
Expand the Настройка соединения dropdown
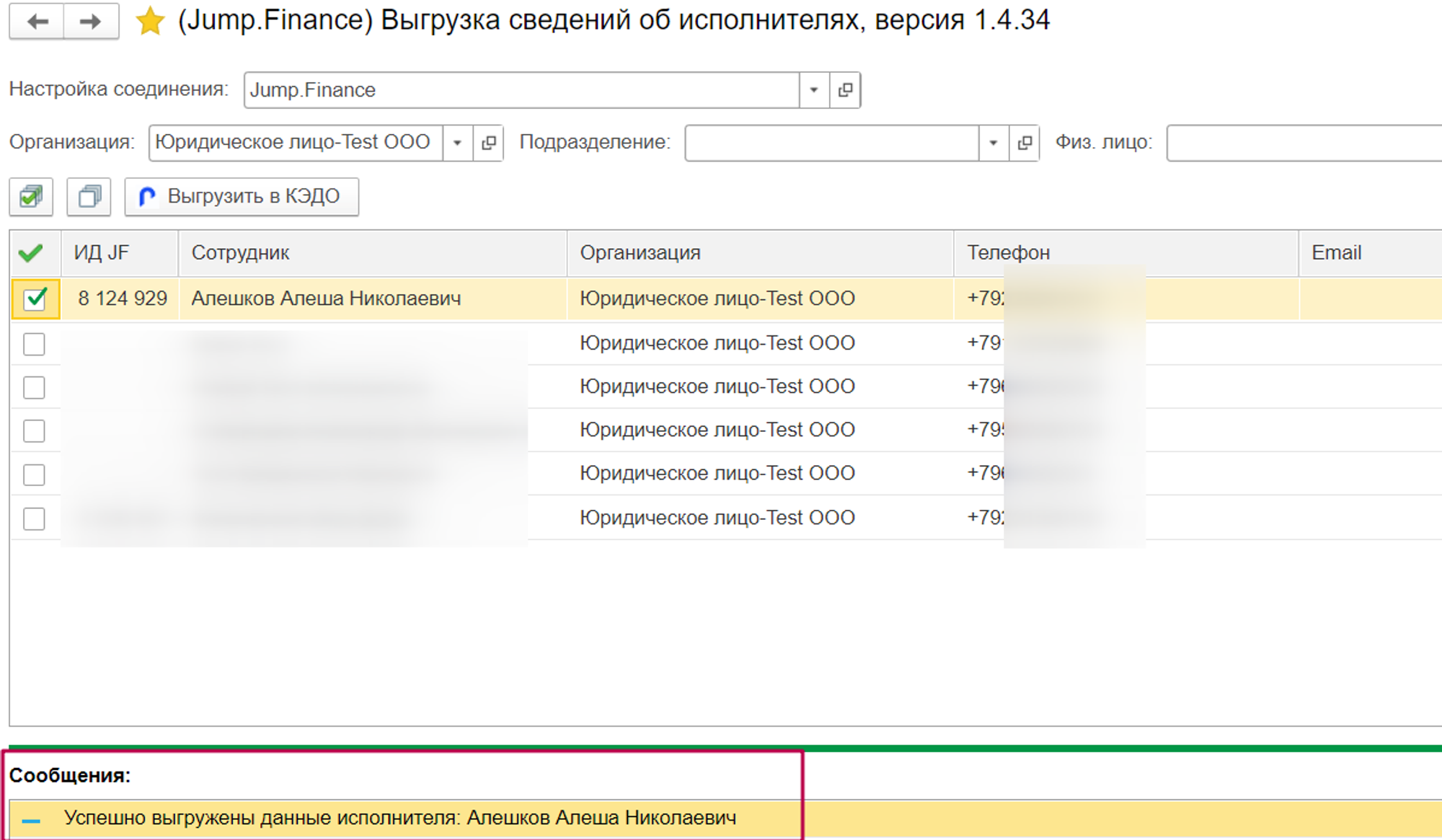point(814,90)
